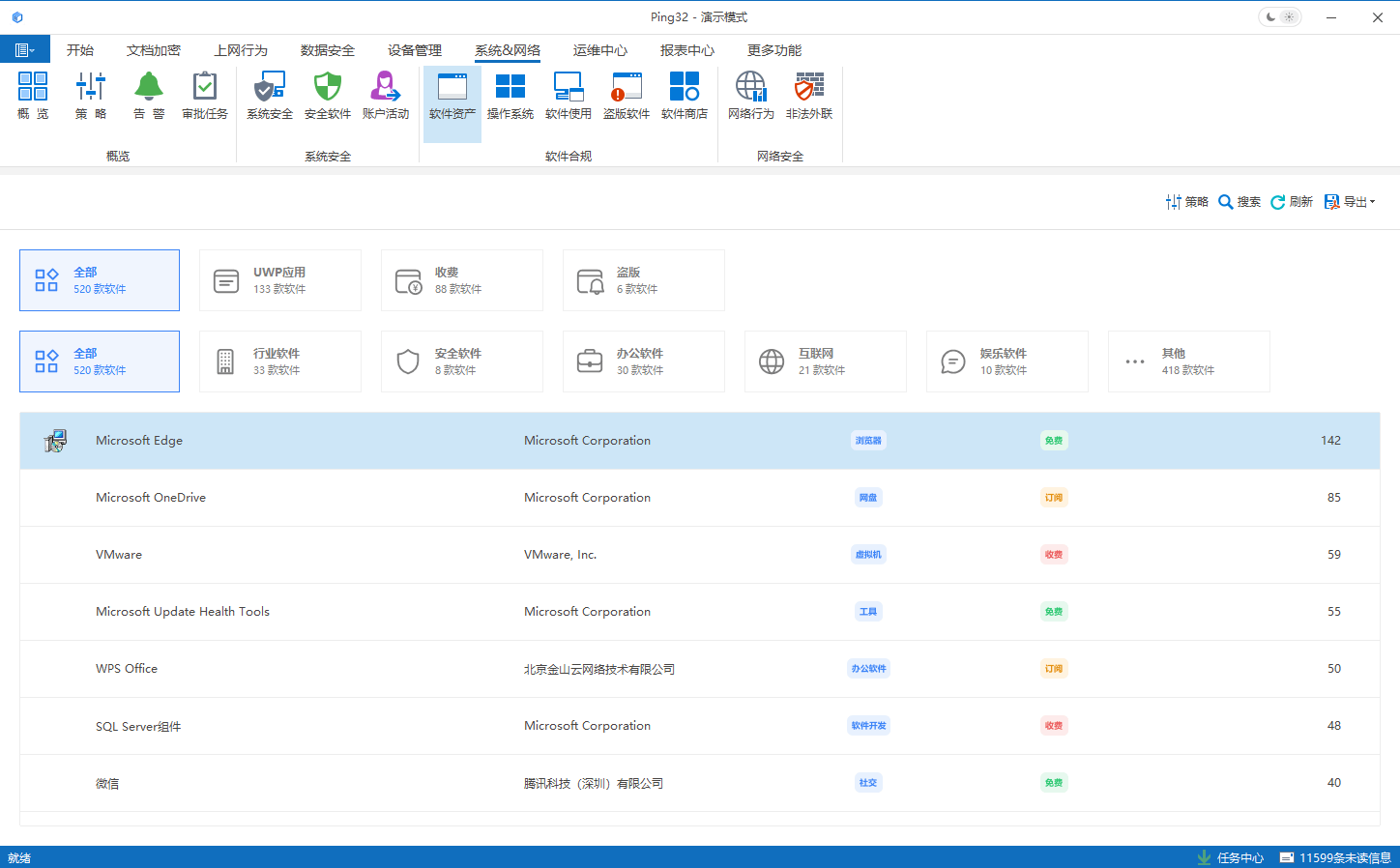The width and height of the screenshot is (1400, 868).
Task: Open the blue application menu dropdown
Action: pyautogui.click(x=25, y=50)
